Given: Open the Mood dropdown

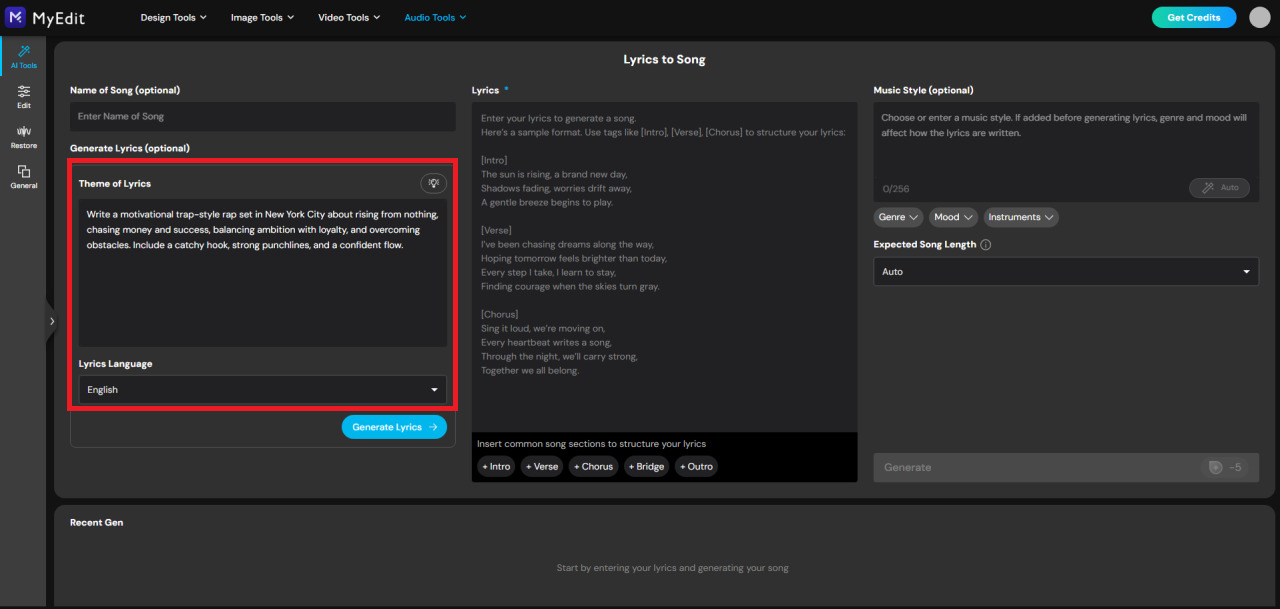Looking at the screenshot, I should (x=952, y=217).
